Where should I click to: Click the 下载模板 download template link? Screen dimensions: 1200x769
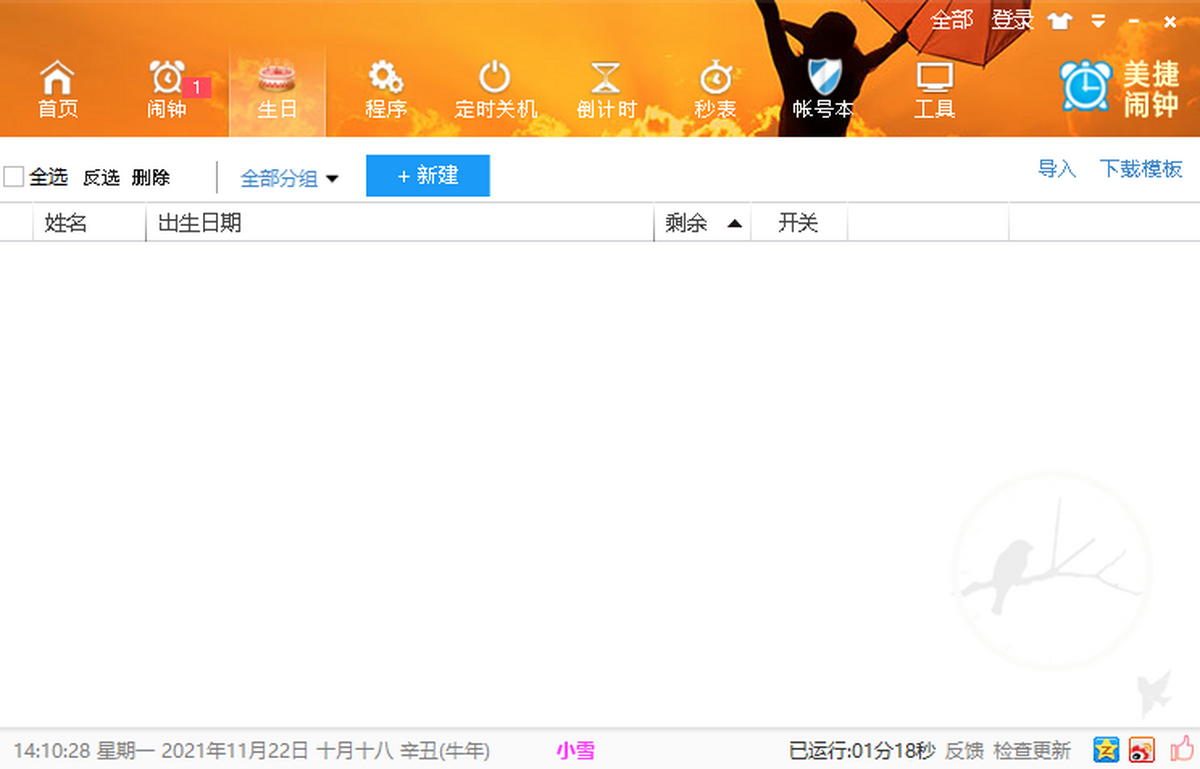point(1141,169)
